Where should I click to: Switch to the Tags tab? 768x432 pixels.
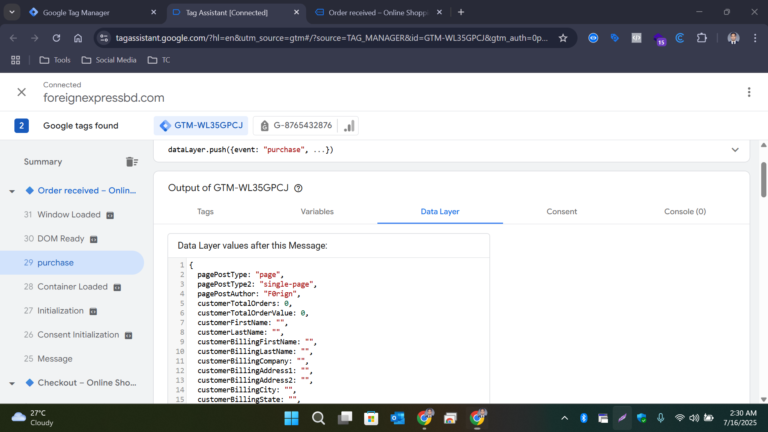click(205, 212)
